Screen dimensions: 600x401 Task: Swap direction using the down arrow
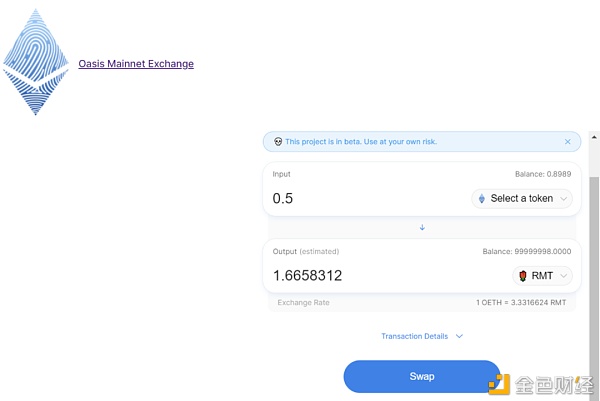[x=422, y=227]
